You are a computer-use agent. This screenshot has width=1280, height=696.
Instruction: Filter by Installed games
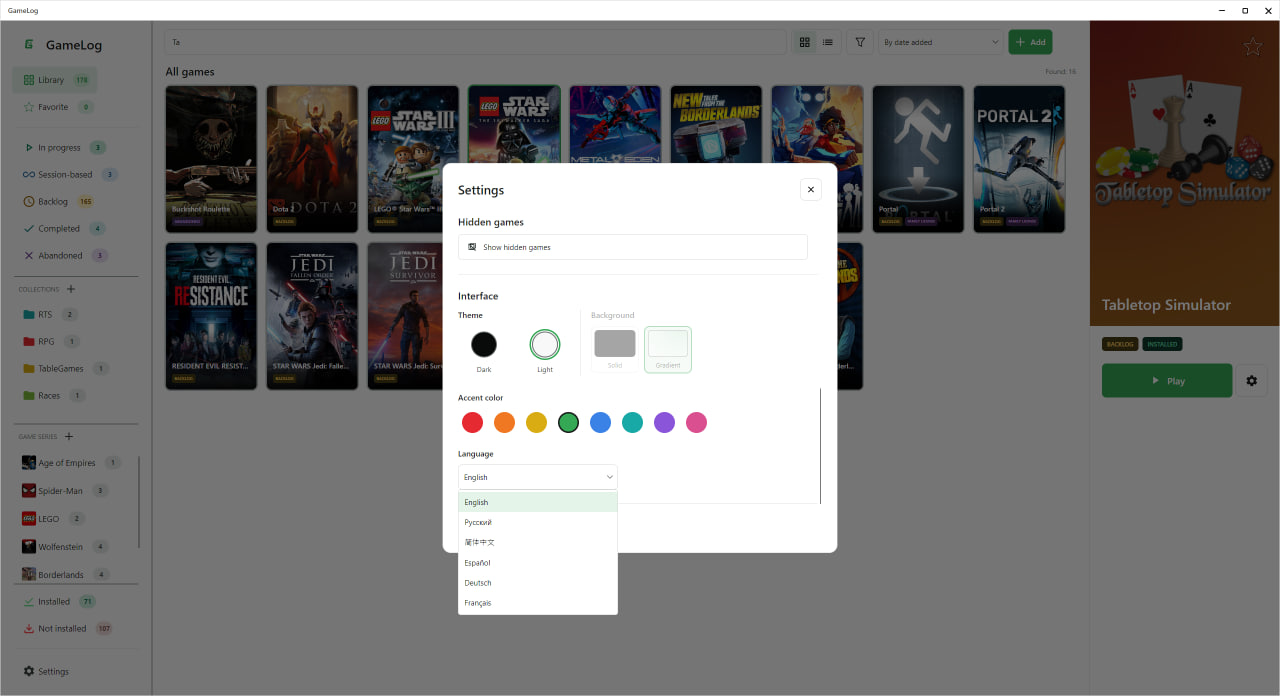(59, 602)
